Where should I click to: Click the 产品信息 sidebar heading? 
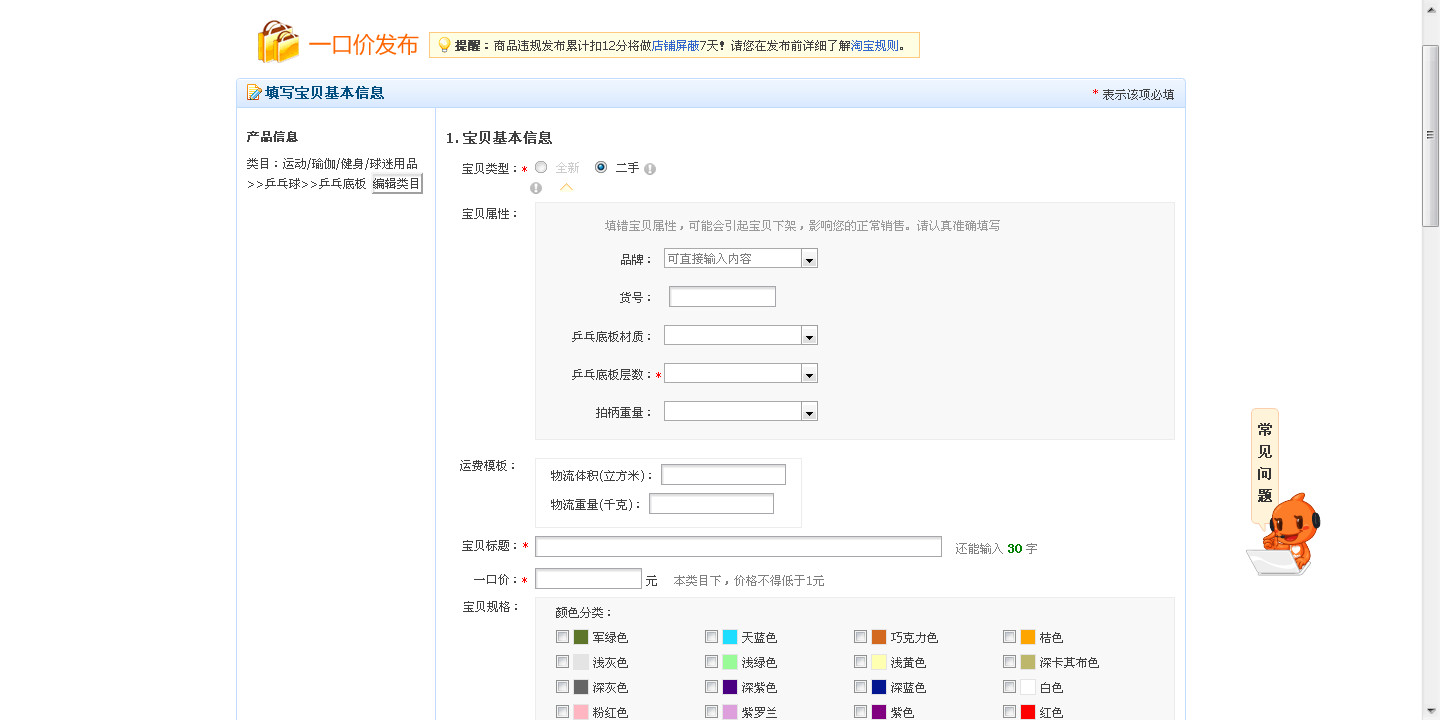[272, 137]
